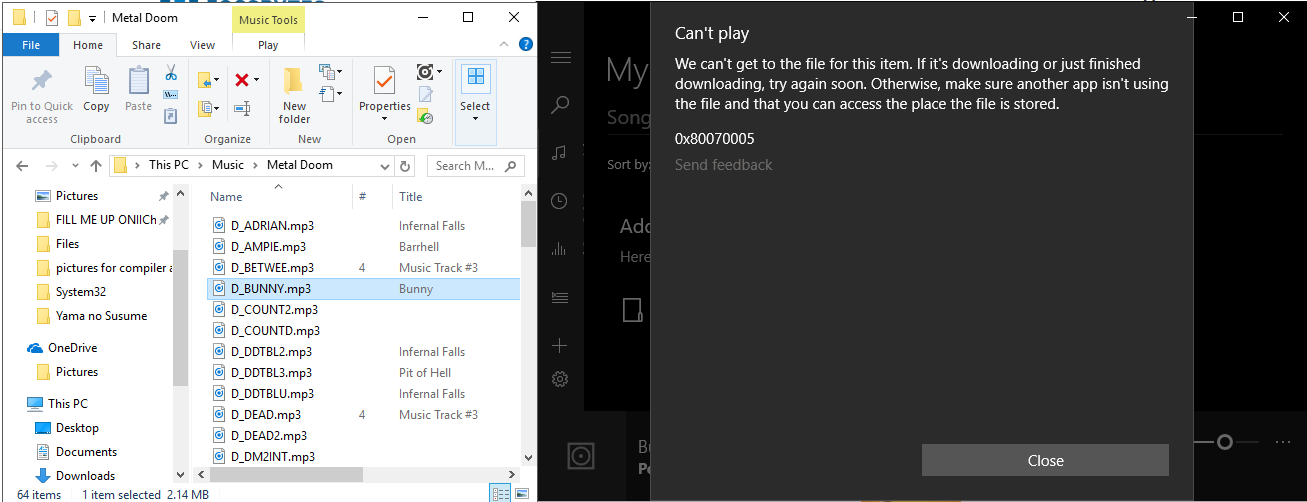Open Groove settings gear icon
Image resolution: width=1307 pixels, height=502 pixels.
[561, 379]
